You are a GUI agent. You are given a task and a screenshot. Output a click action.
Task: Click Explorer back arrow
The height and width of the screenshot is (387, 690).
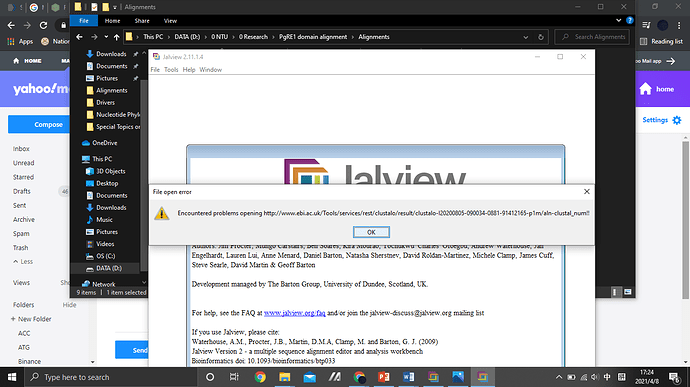[79, 37]
